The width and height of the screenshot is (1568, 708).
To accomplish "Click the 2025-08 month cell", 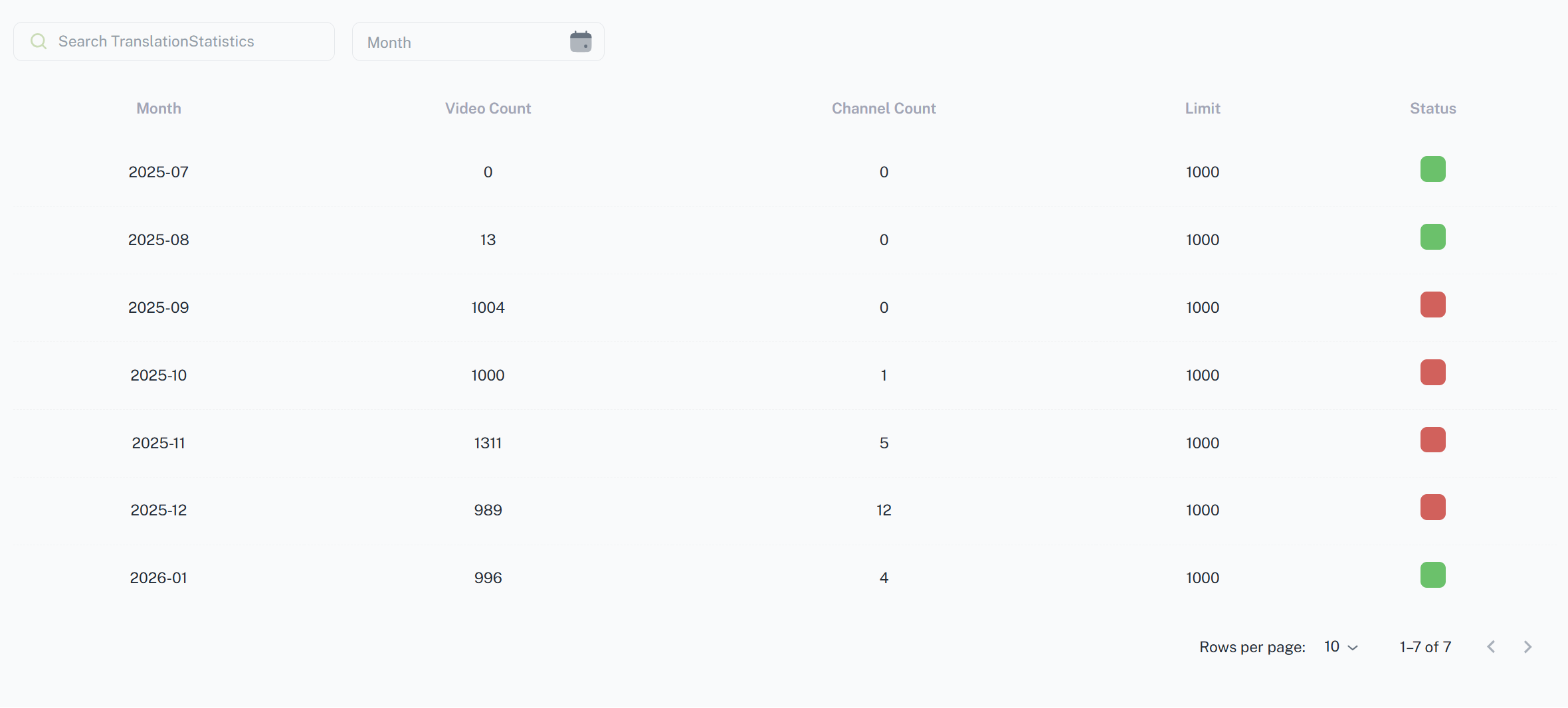I will [x=159, y=240].
